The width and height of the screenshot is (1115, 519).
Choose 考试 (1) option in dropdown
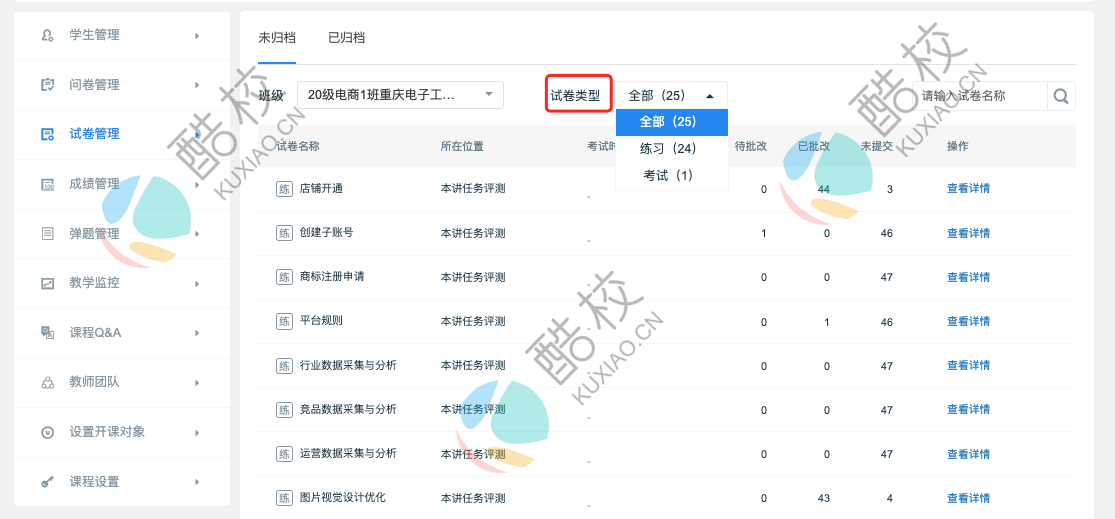coord(668,175)
